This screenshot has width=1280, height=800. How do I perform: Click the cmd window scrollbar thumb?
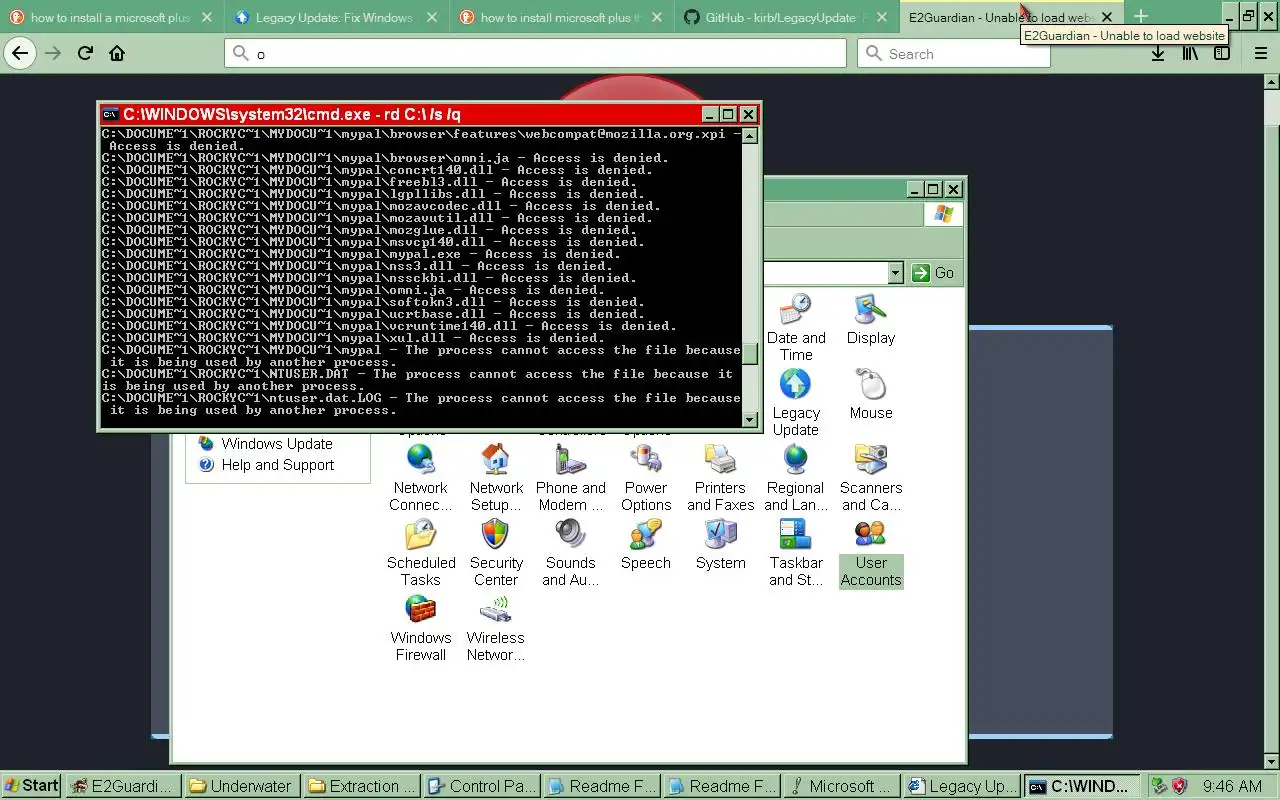click(x=749, y=354)
